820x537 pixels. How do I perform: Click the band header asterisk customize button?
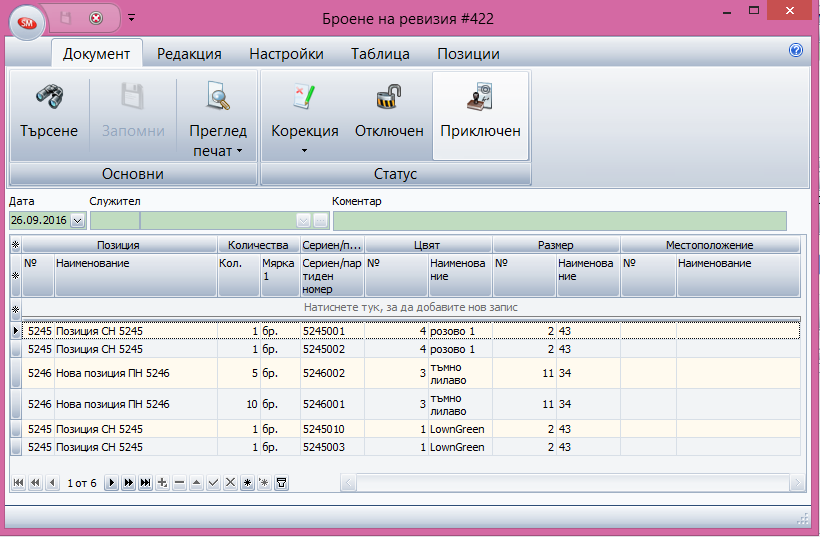coord(16,245)
